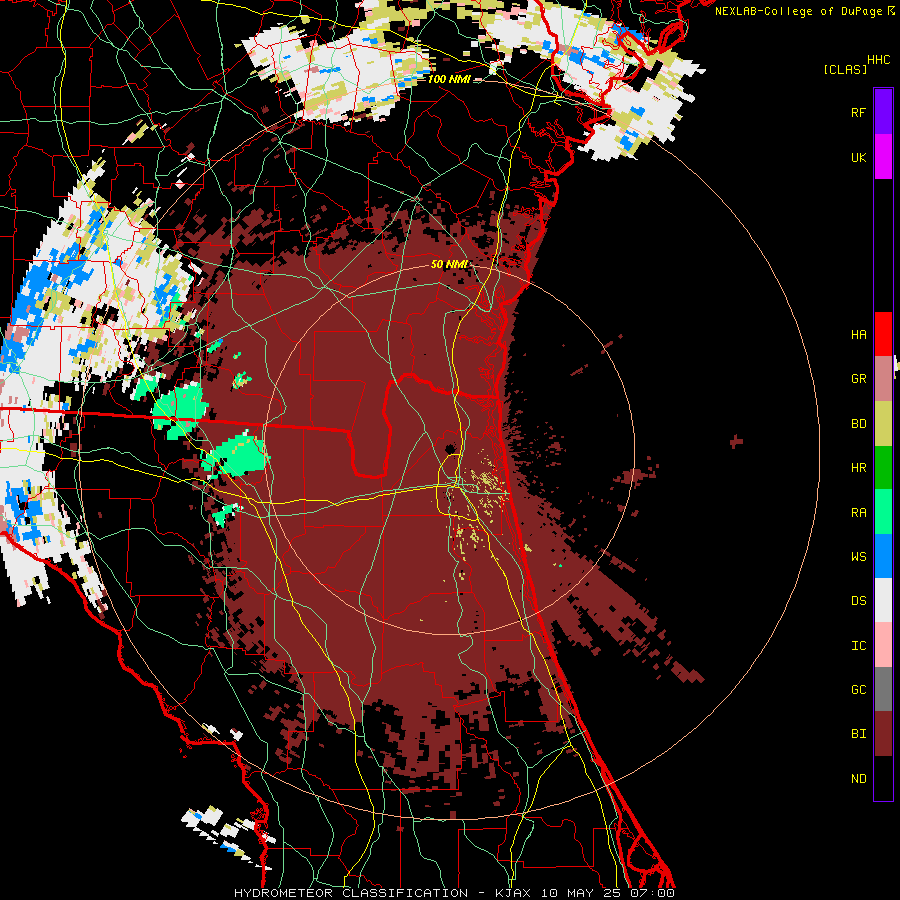Click the UK magenta legend swatch
The width and height of the screenshot is (900, 900).
coord(883,157)
